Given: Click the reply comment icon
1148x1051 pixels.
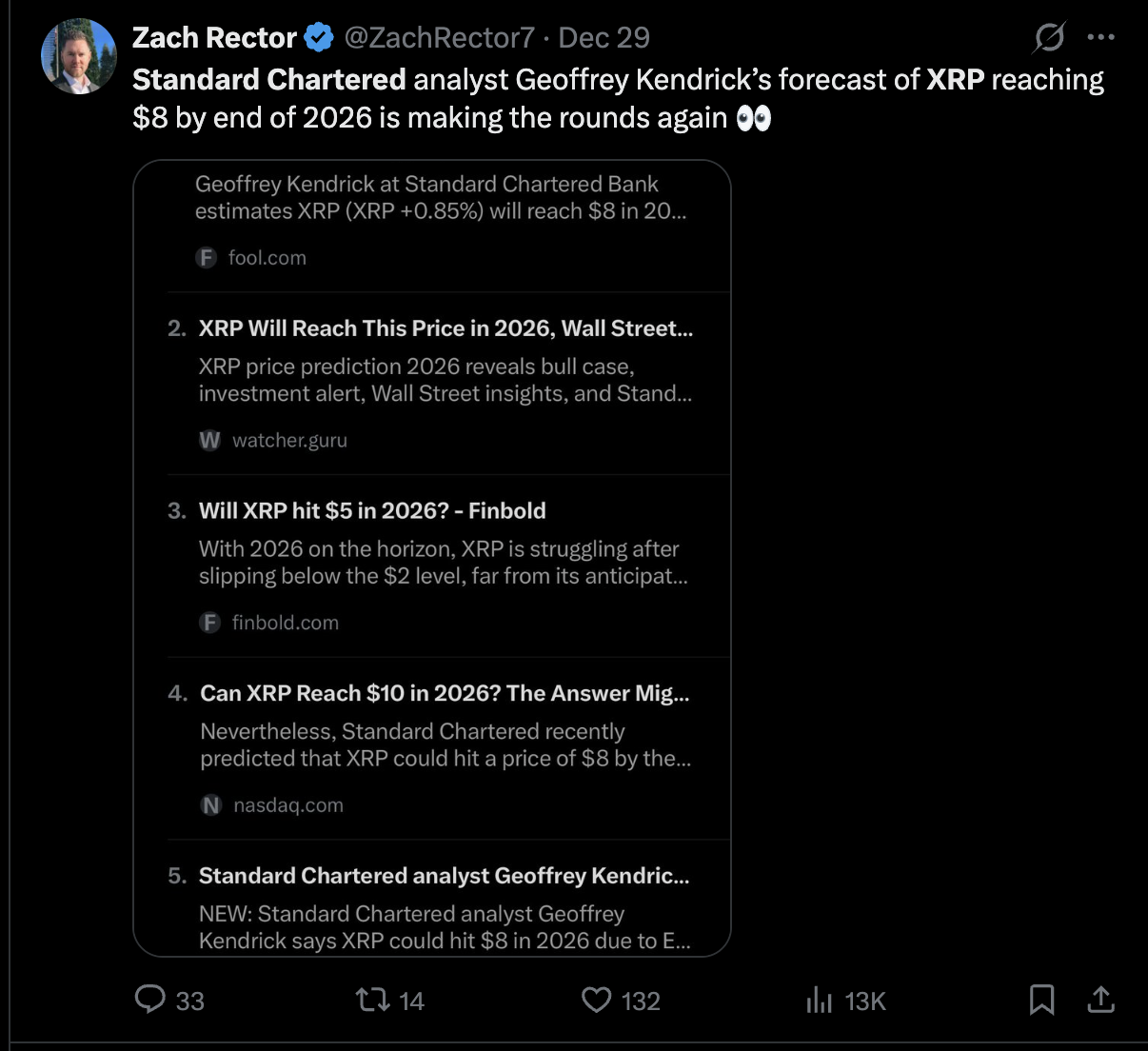Looking at the screenshot, I should pos(150,999).
